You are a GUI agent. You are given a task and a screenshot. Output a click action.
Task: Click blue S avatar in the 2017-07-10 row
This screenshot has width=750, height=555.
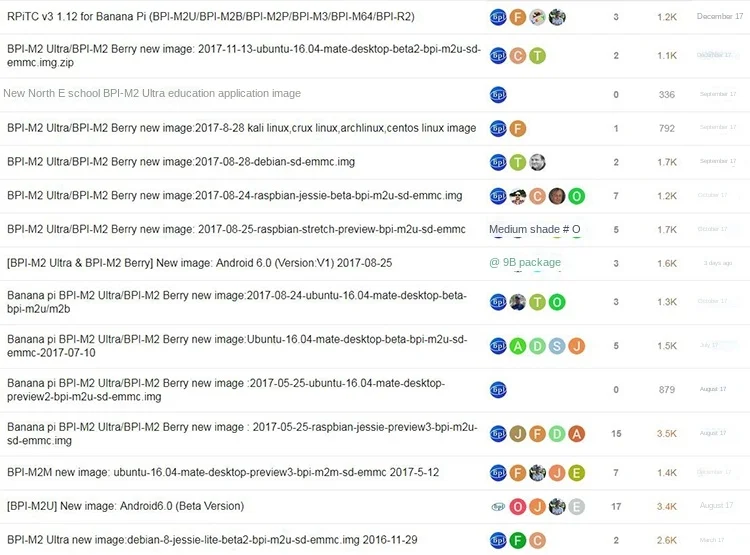click(557, 346)
